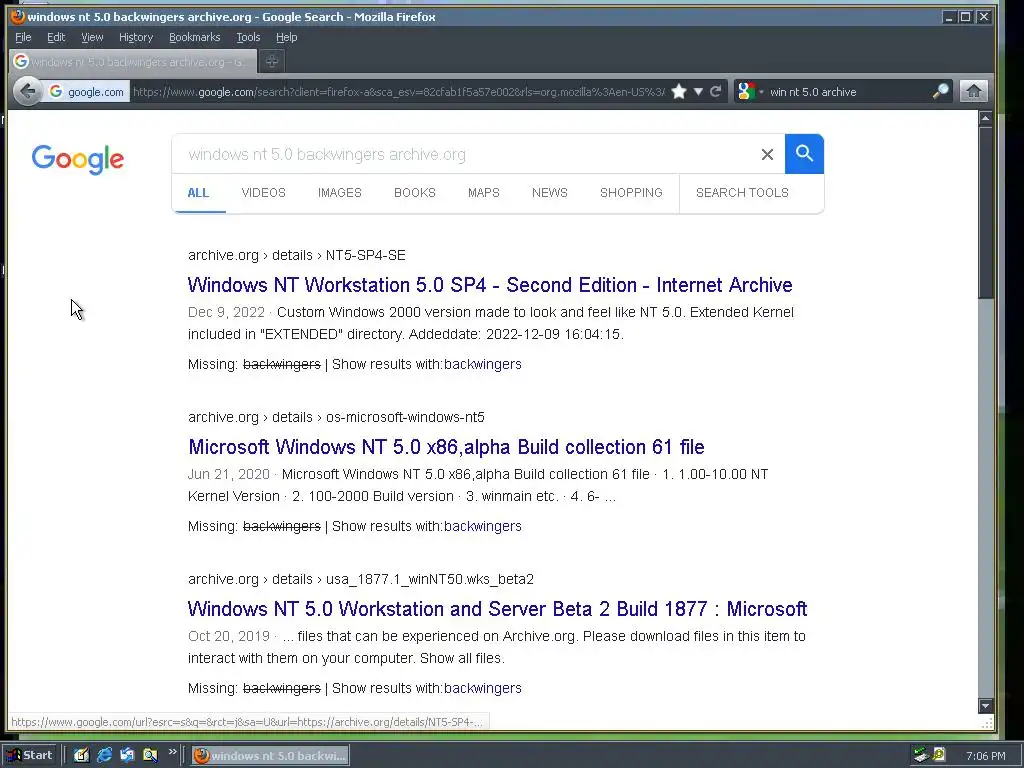Viewport: 1024px width, 768px height.
Task: Expand the quick launch overflow chevron
Action: coord(172,752)
